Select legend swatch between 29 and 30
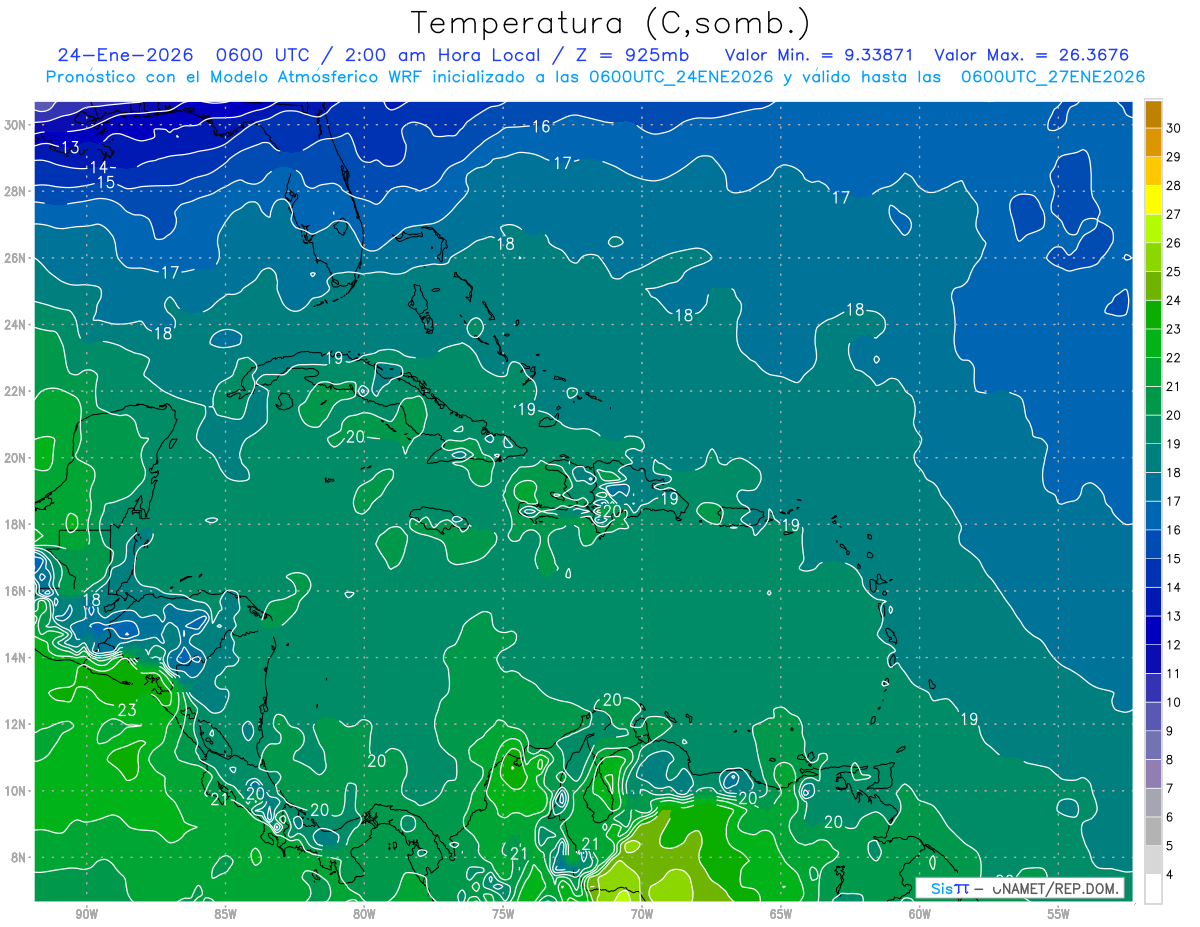This screenshot has width=1200, height=927. point(1153,142)
